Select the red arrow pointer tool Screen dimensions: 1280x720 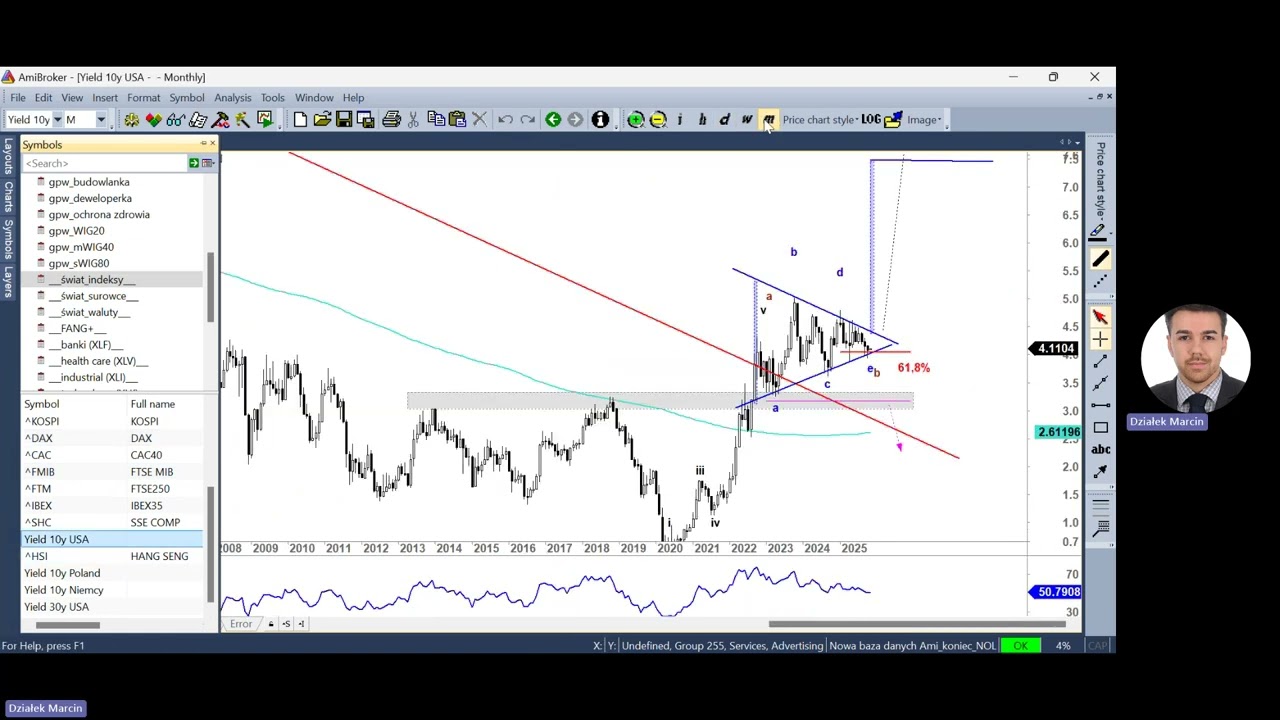(1100, 318)
